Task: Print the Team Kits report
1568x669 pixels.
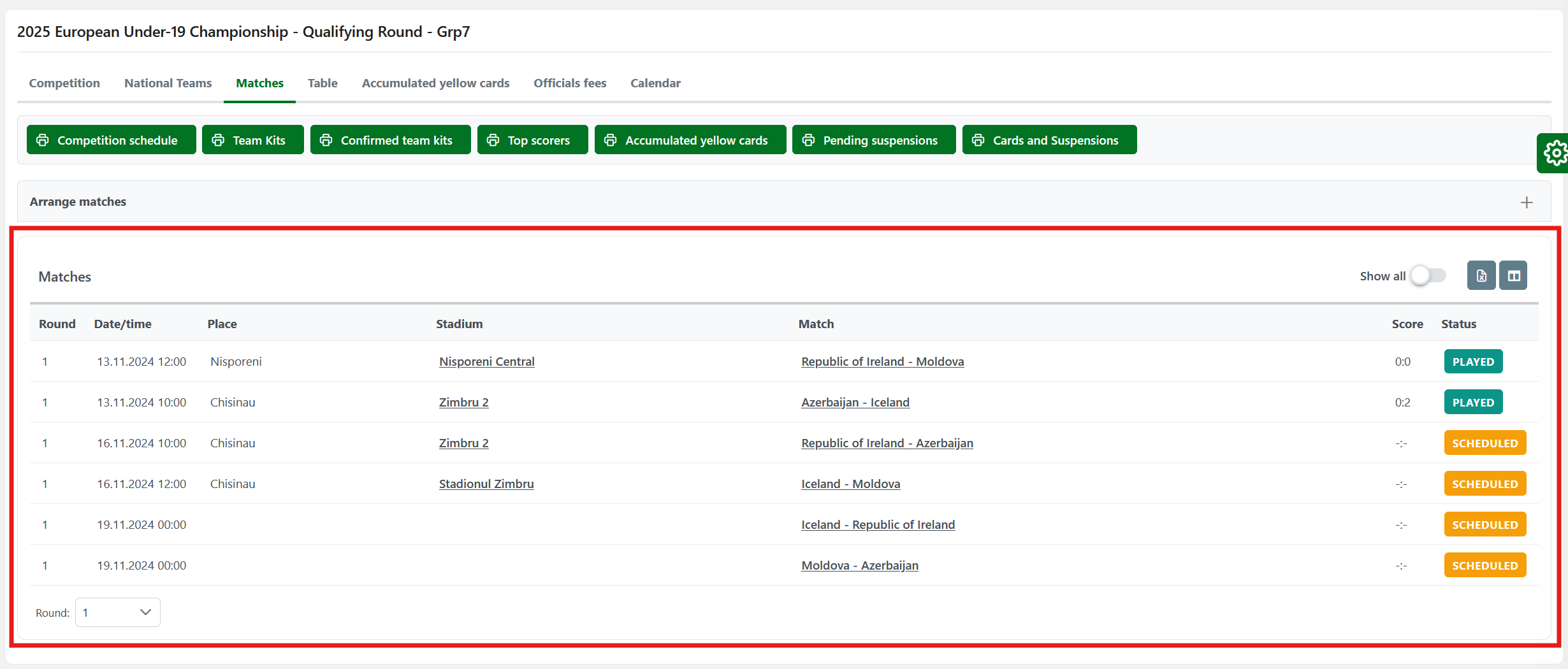Action: (252, 140)
